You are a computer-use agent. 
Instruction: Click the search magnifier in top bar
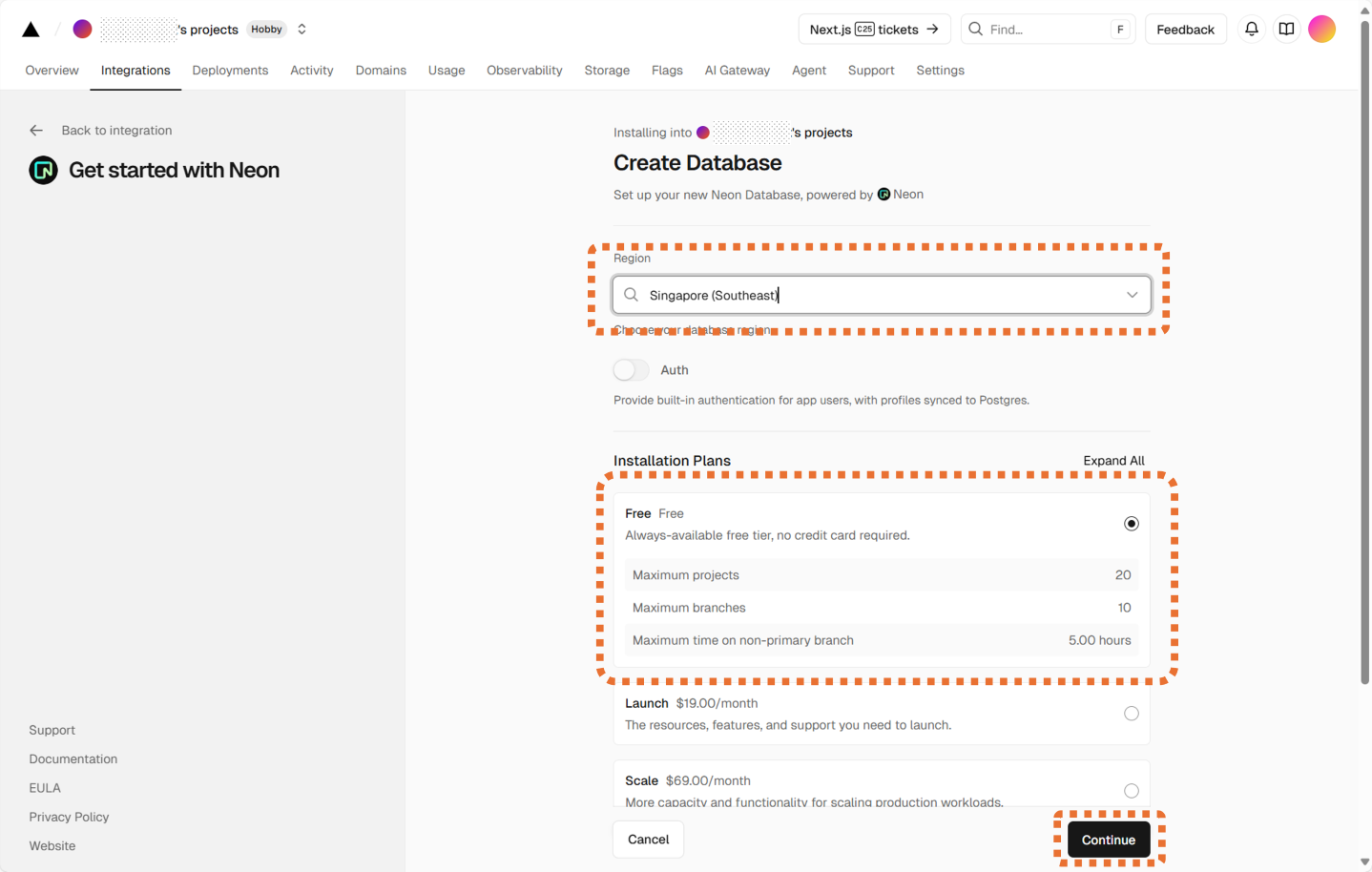tap(975, 30)
